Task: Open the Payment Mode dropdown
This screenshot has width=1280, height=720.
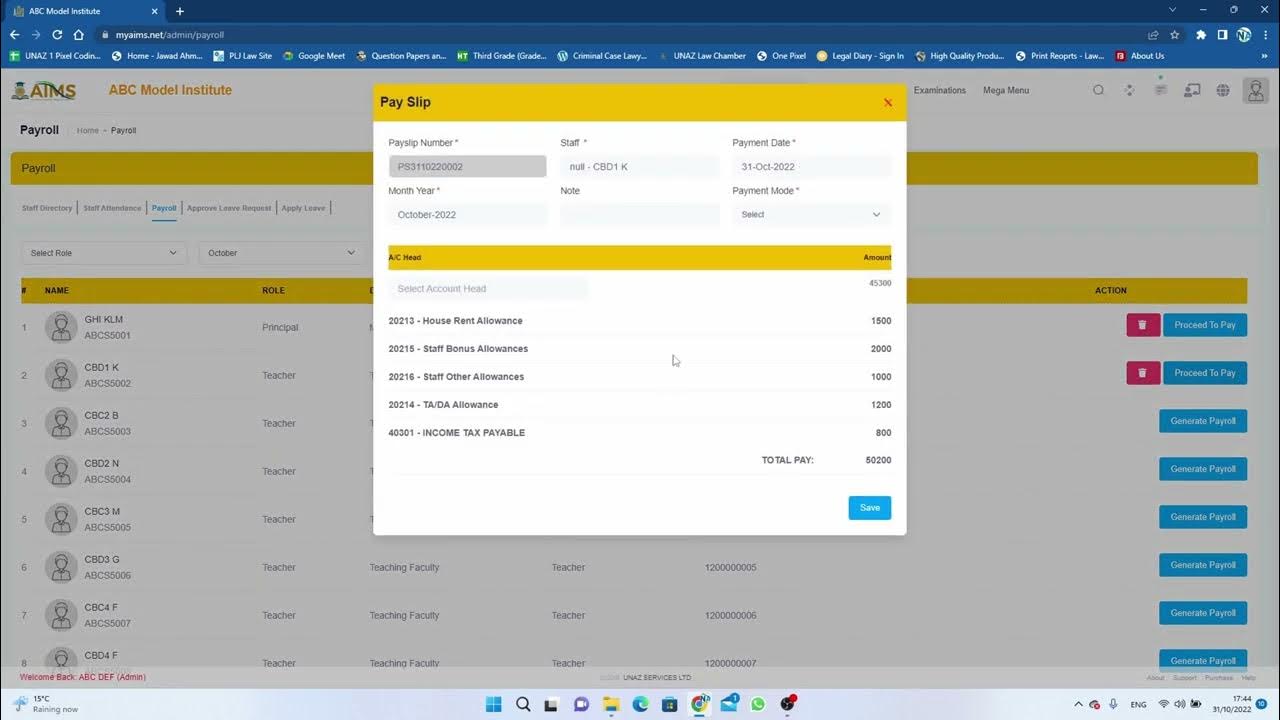Action: pos(812,214)
